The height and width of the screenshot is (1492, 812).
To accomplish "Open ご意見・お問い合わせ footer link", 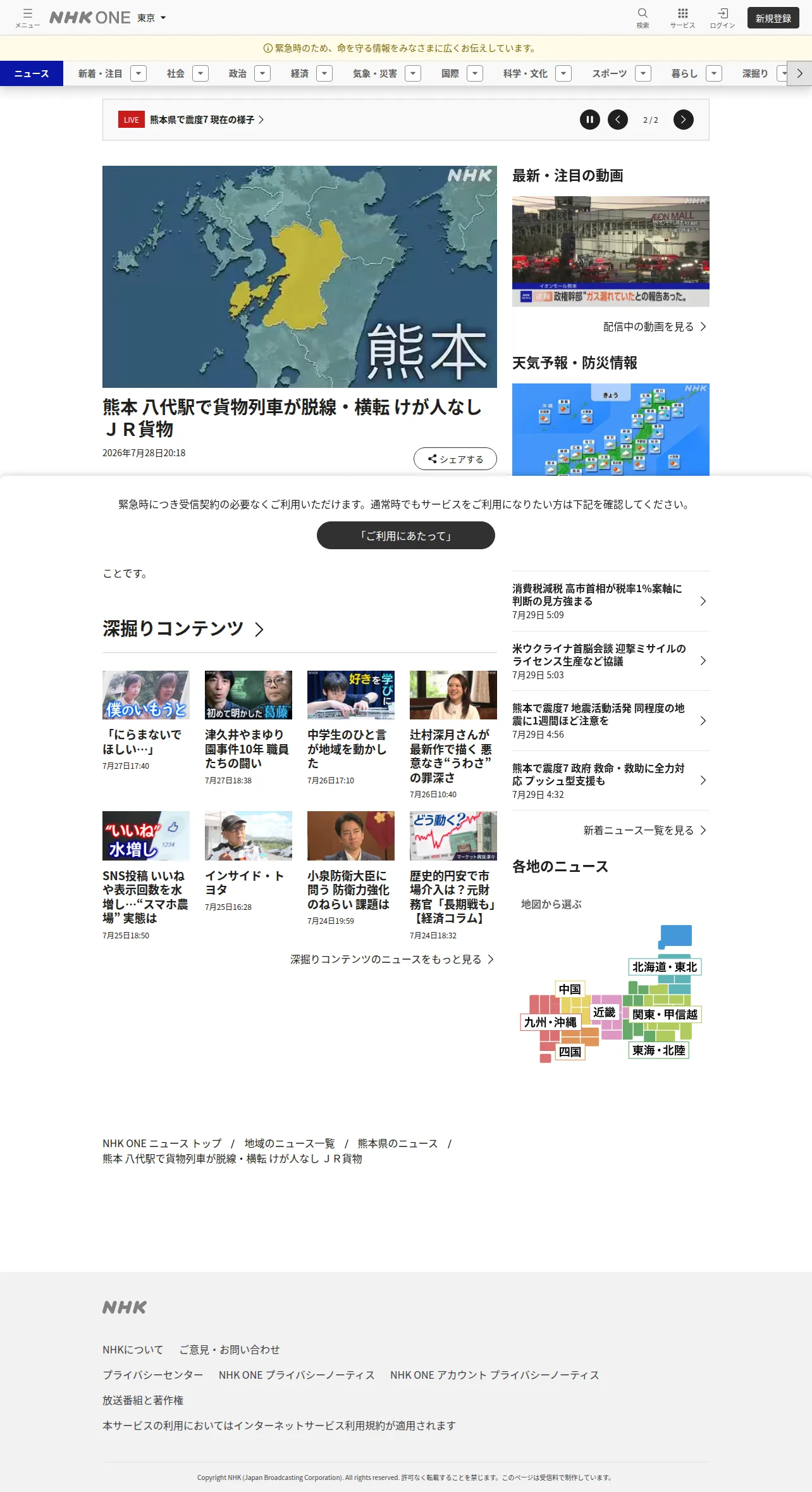I will tap(230, 1350).
